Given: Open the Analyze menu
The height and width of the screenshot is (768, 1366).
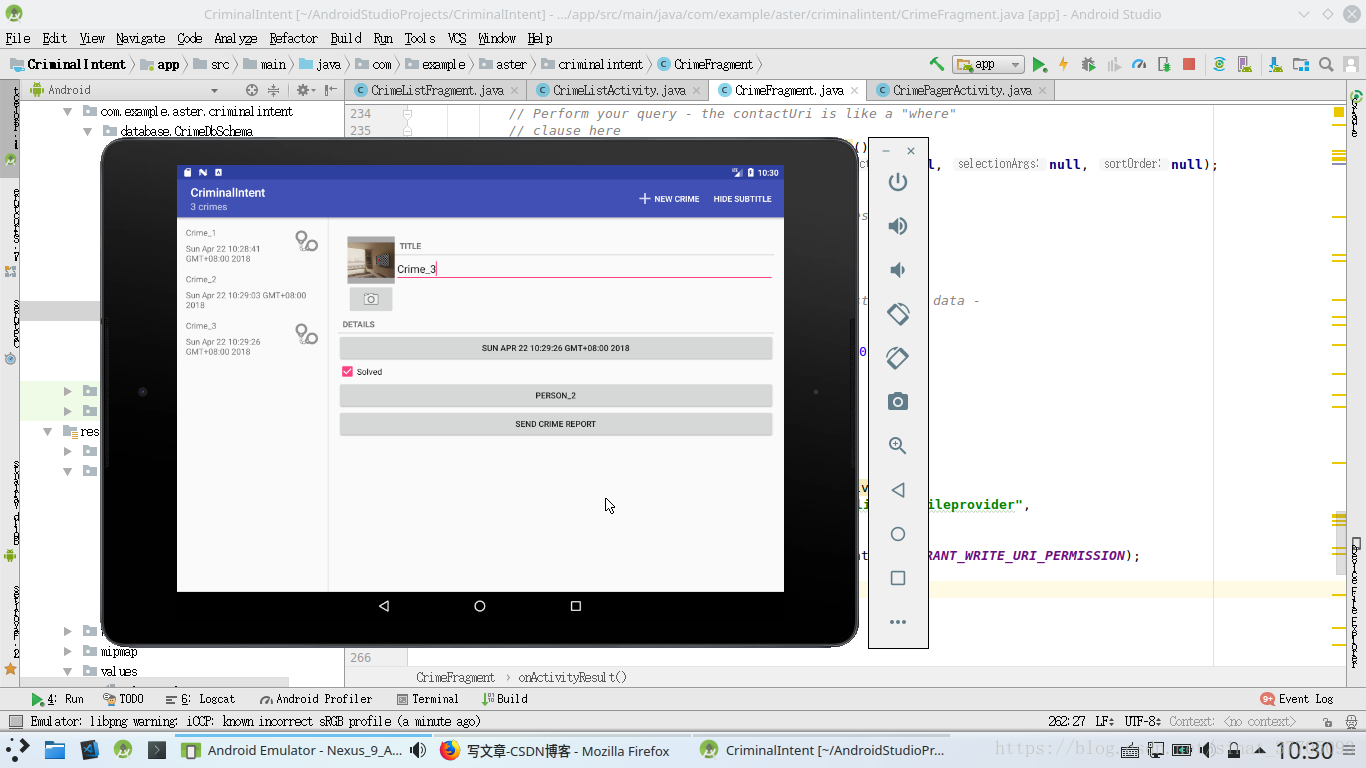Looking at the screenshot, I should (x=236, y=38).
